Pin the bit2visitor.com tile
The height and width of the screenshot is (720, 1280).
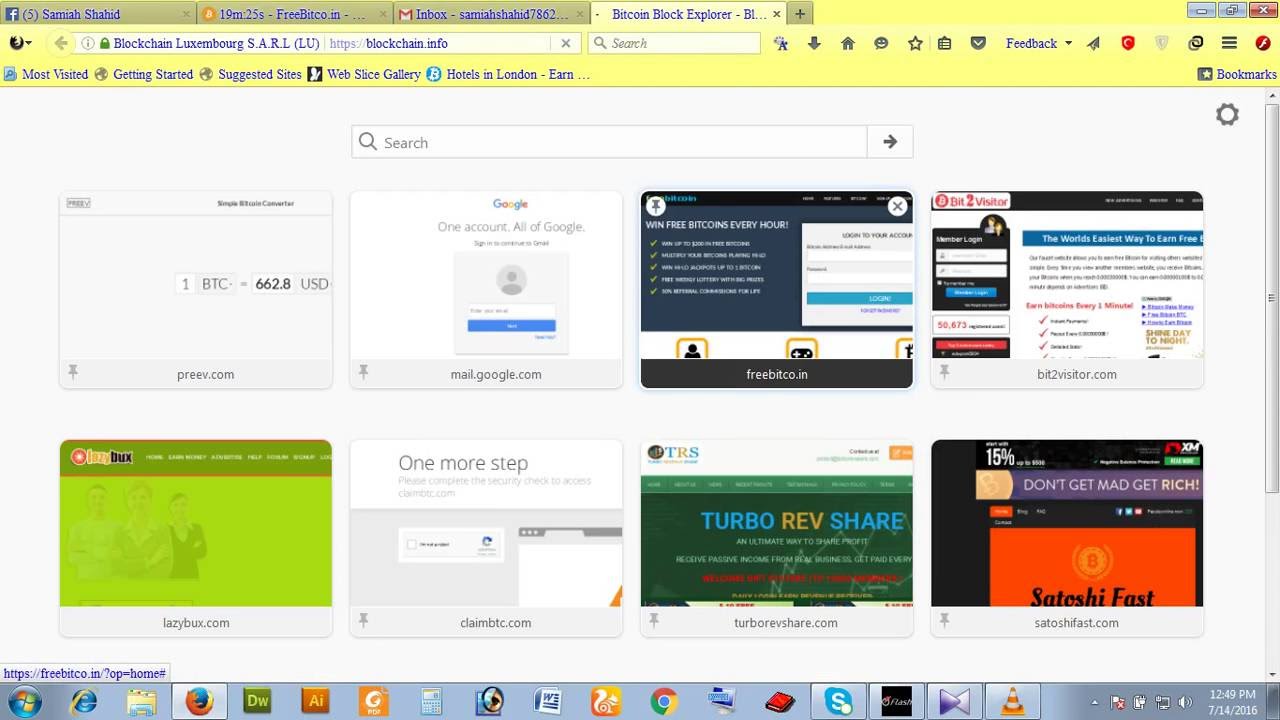(x=944, y=372)
